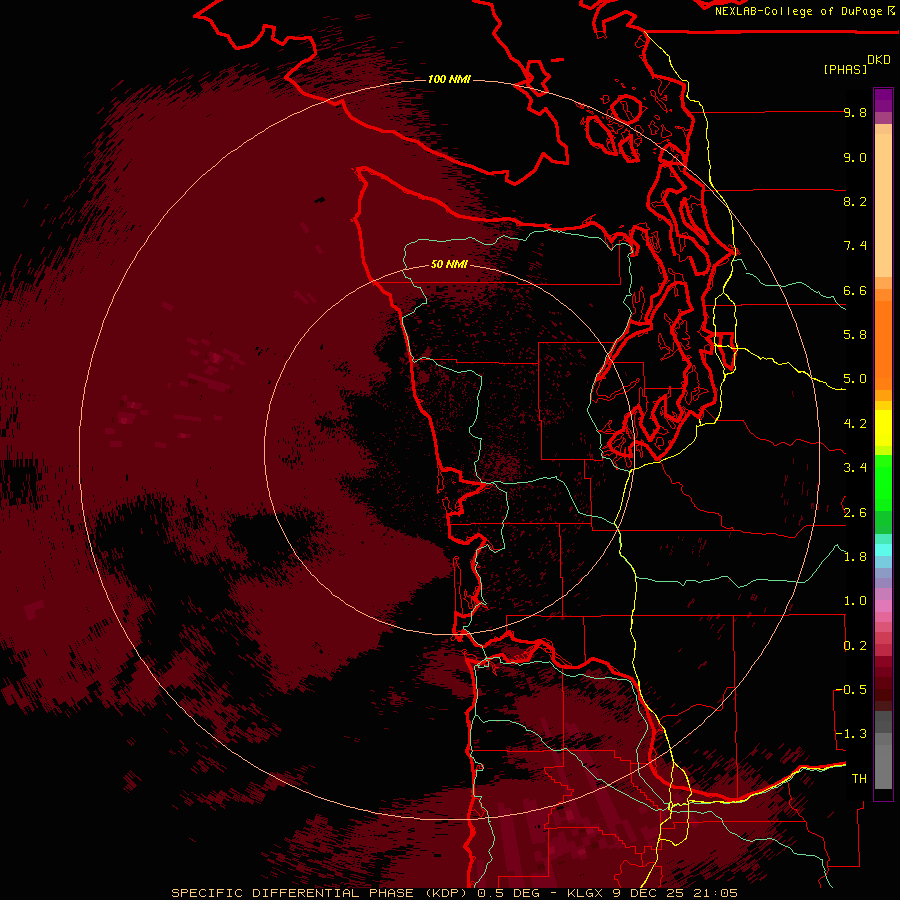Click the 7.4 legend value
Viewport: 900px width, 900px height.
pyautogui.click(x=855, y=246)
